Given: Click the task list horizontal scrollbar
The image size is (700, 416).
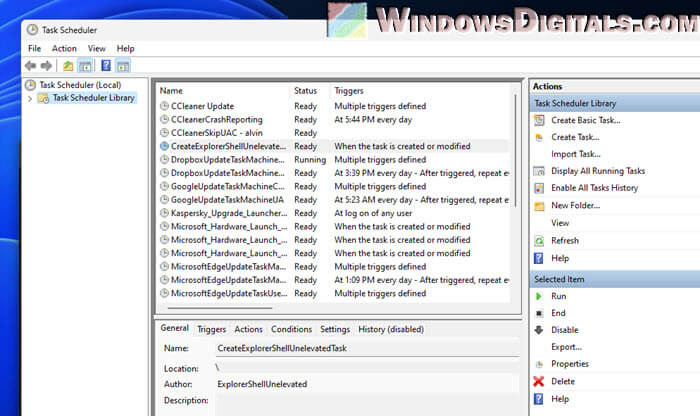Looking at the screenshot, I should coord(220,308).
